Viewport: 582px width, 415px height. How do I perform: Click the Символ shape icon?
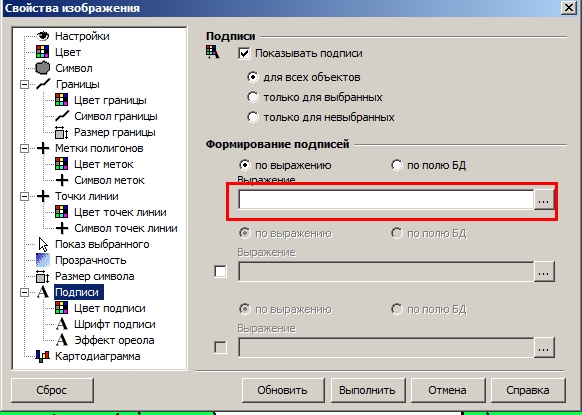pyautogui.click(x=43, y=68)
